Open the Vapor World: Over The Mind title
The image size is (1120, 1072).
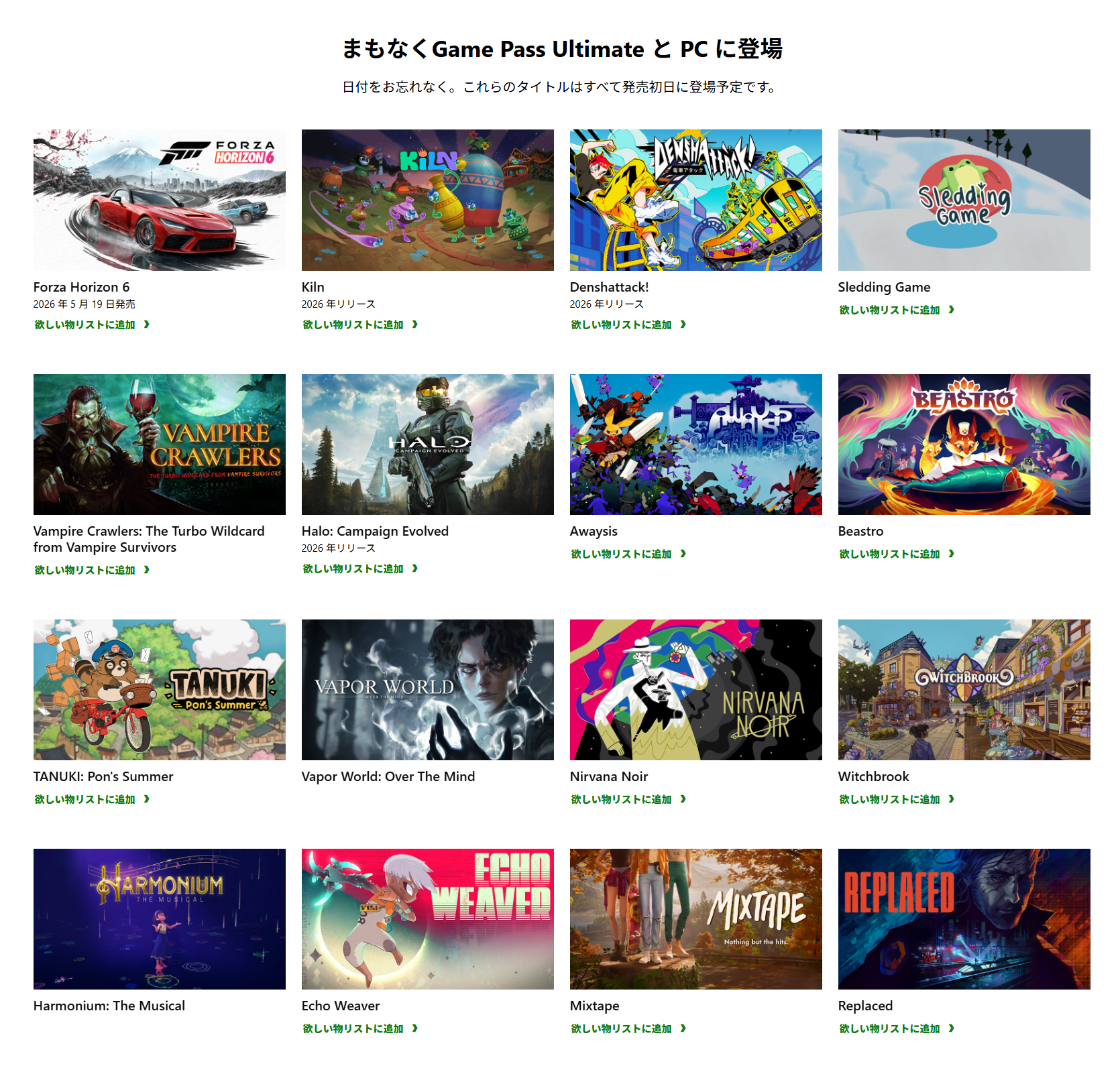[388, 776]
